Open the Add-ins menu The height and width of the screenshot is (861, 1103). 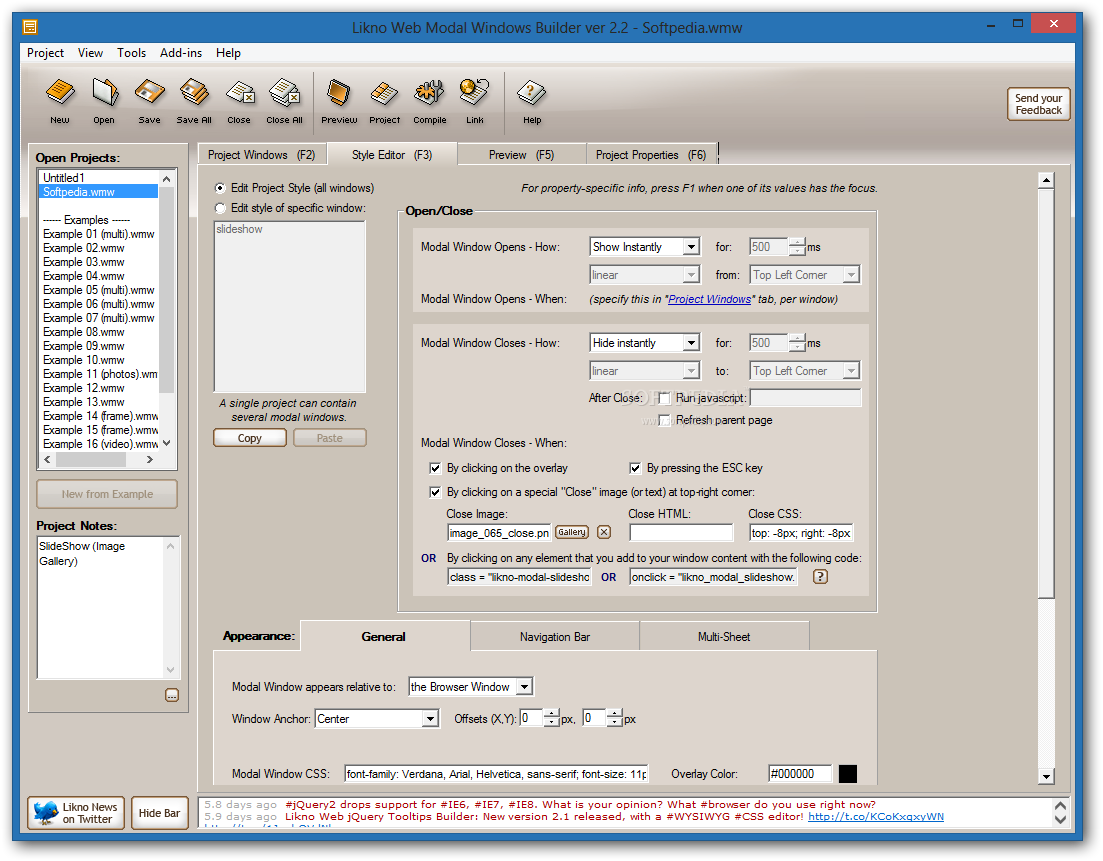[x=181, y=53]
